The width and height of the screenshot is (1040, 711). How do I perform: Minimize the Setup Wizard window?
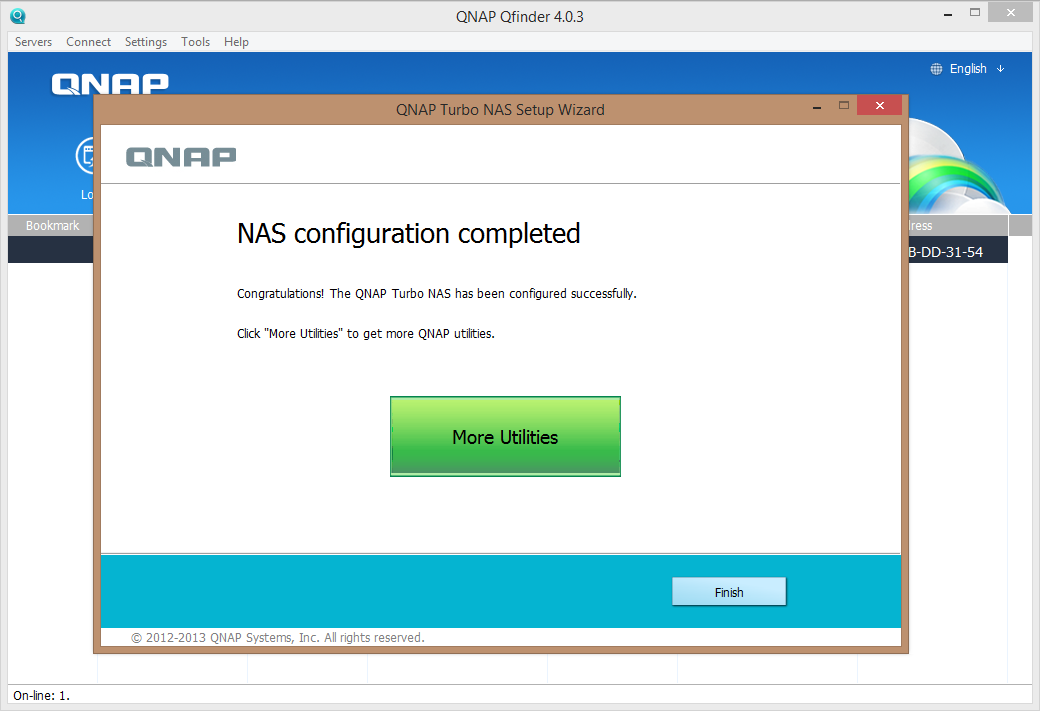pyautogui.click(x=817, y=106)
